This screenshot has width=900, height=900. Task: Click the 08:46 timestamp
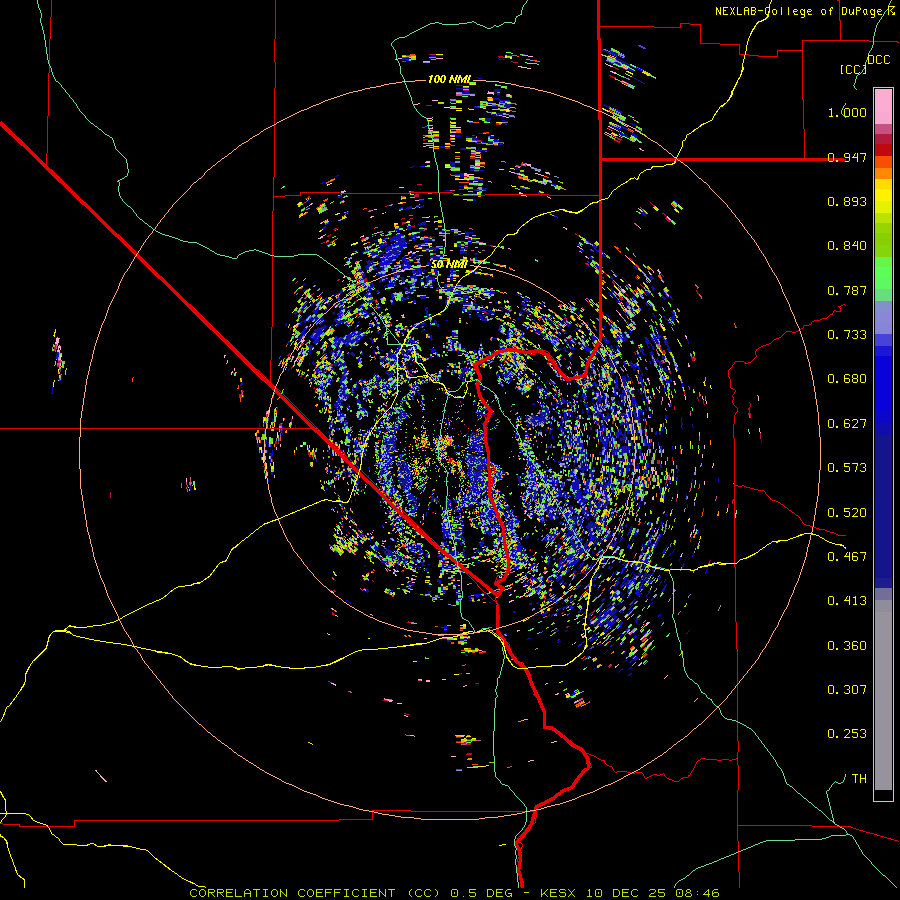tap(697, 893)
